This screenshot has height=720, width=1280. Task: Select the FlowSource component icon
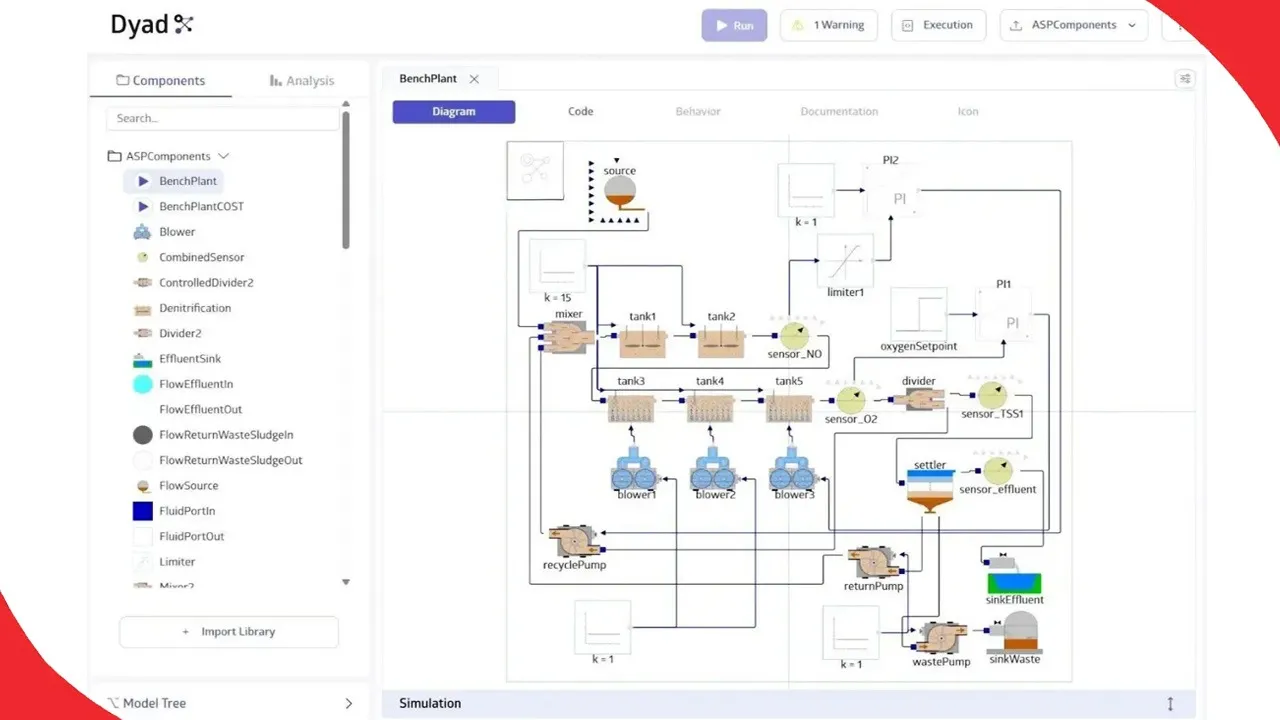click(141, 485)
